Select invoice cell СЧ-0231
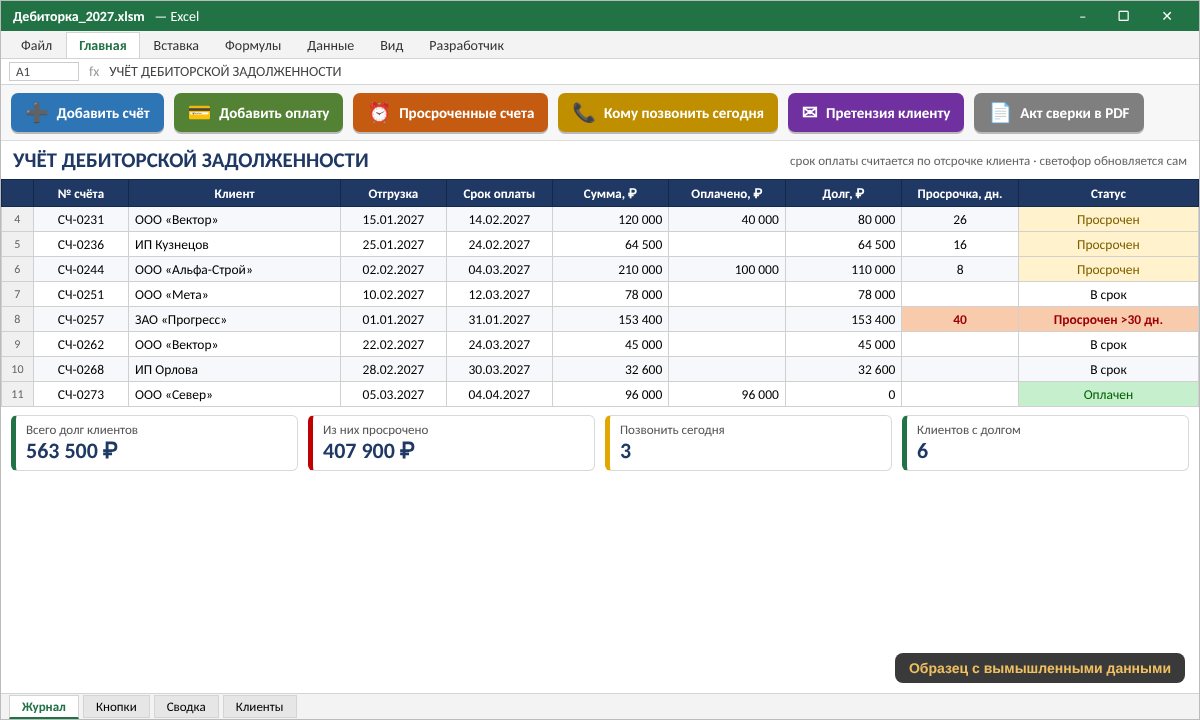 [81, 220]
